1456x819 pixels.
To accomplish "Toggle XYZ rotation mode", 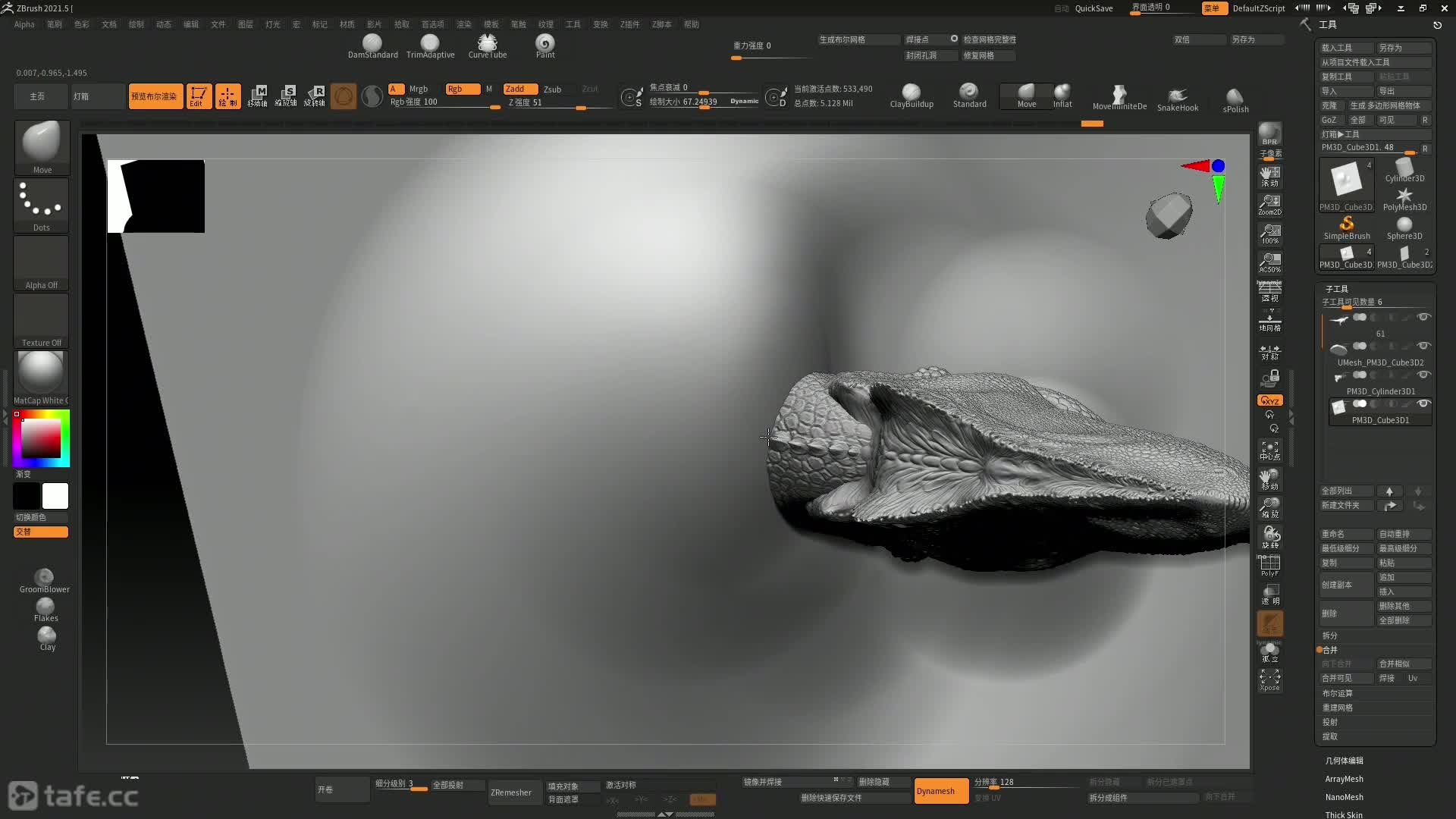I will tap(1269, 400).
